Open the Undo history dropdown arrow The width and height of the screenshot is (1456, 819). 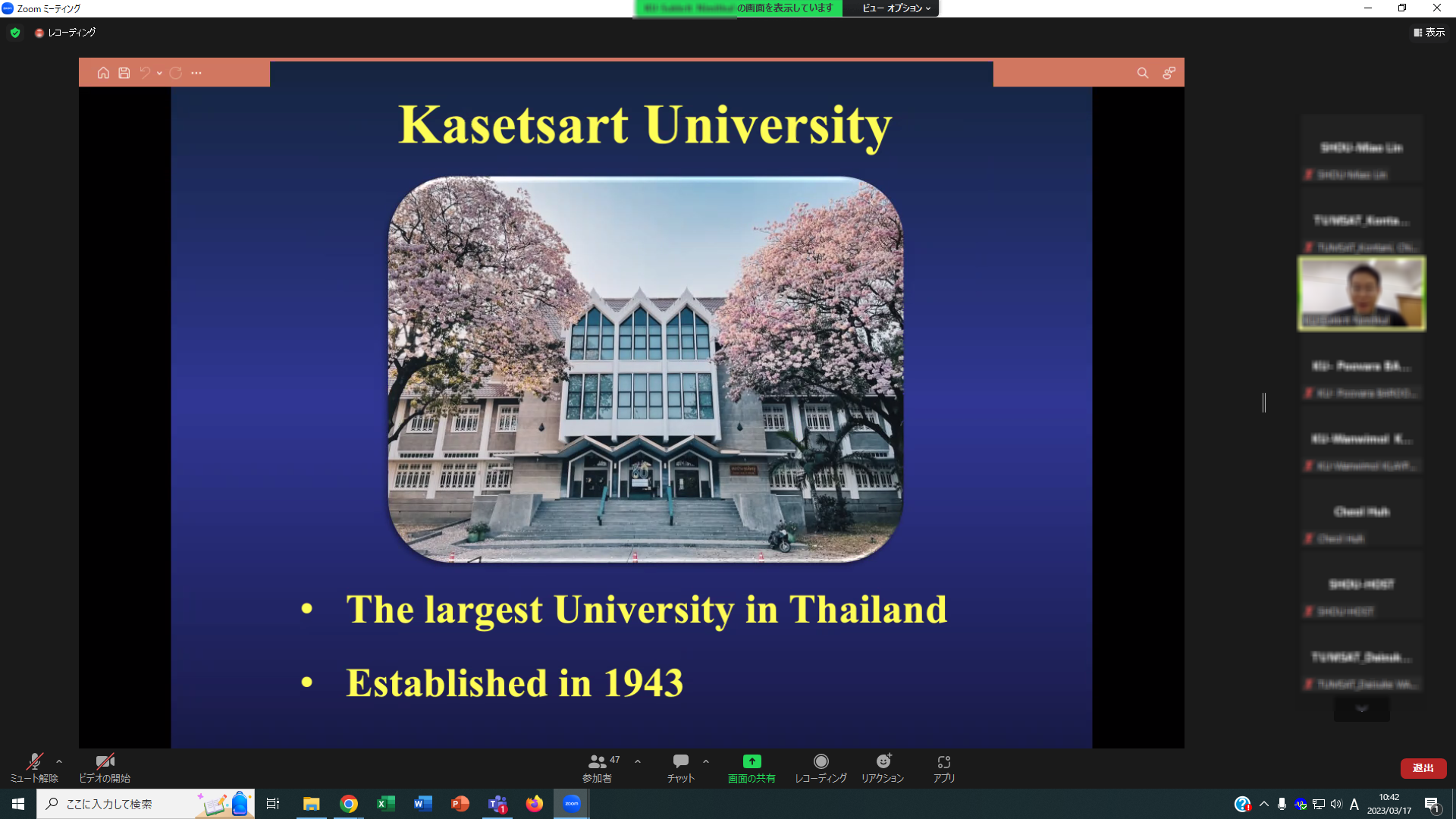click(x=159, y=74)
